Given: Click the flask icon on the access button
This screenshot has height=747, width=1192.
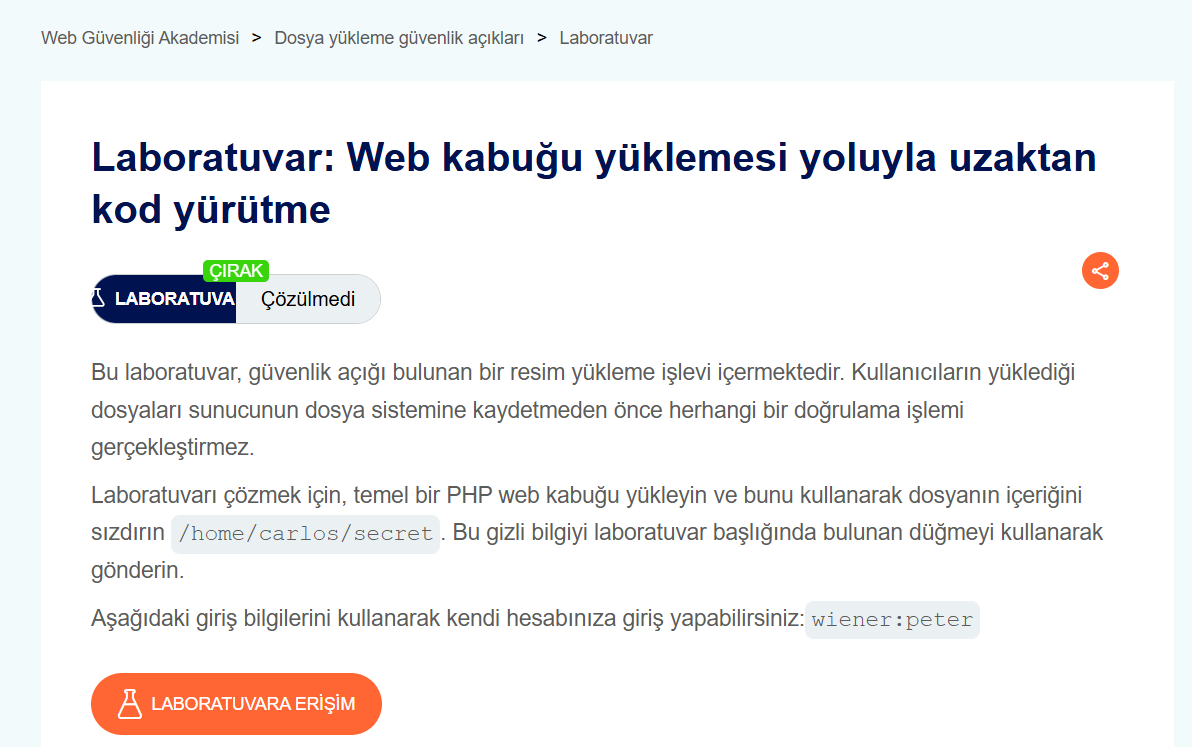Looking at the screenshot, I should point(130,704).
